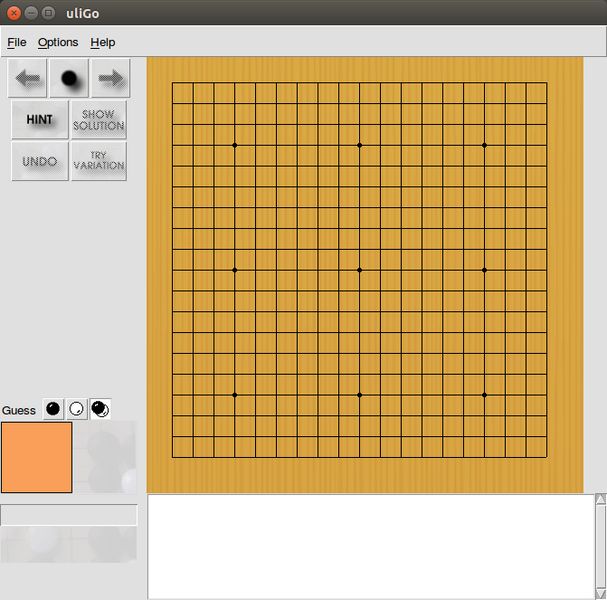Click the HINT button
Image resolution: width=607 pixels, height=600 pixels.
[x=40, y=120]
